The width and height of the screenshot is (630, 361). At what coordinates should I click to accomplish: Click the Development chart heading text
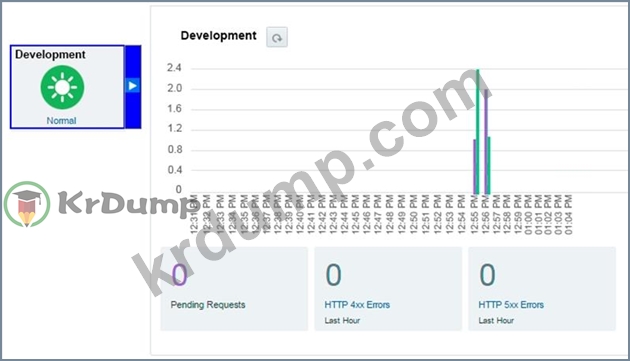tap(219, 36)
